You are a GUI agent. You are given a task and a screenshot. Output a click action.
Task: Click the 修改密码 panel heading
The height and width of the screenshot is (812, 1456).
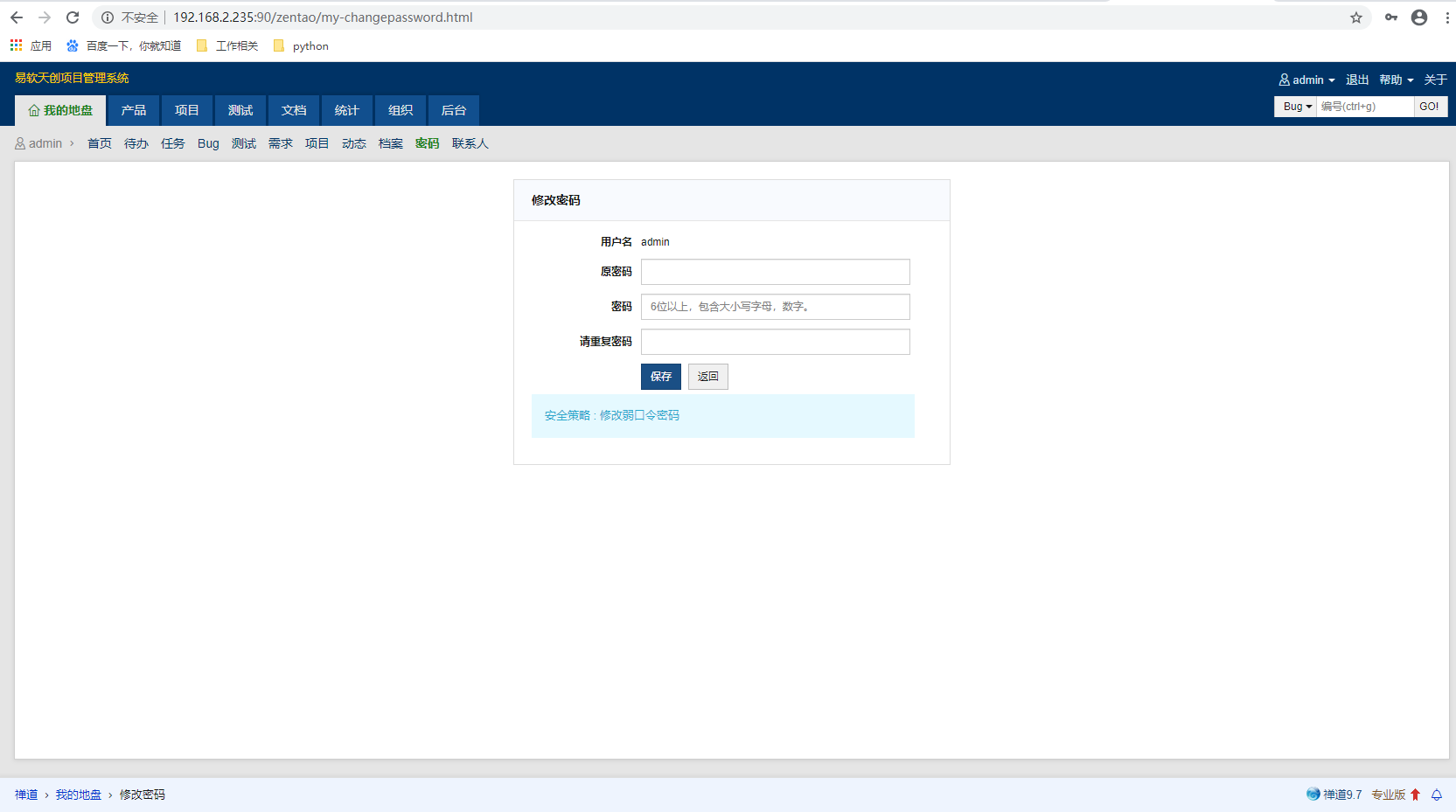click(556, 200)
